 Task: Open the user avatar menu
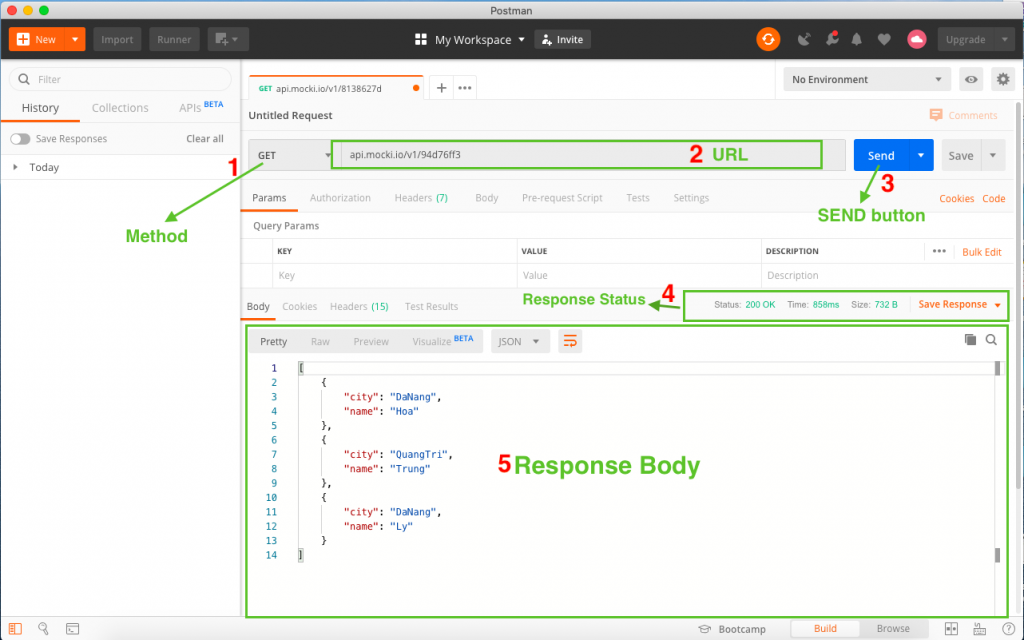tap(917, 39)
